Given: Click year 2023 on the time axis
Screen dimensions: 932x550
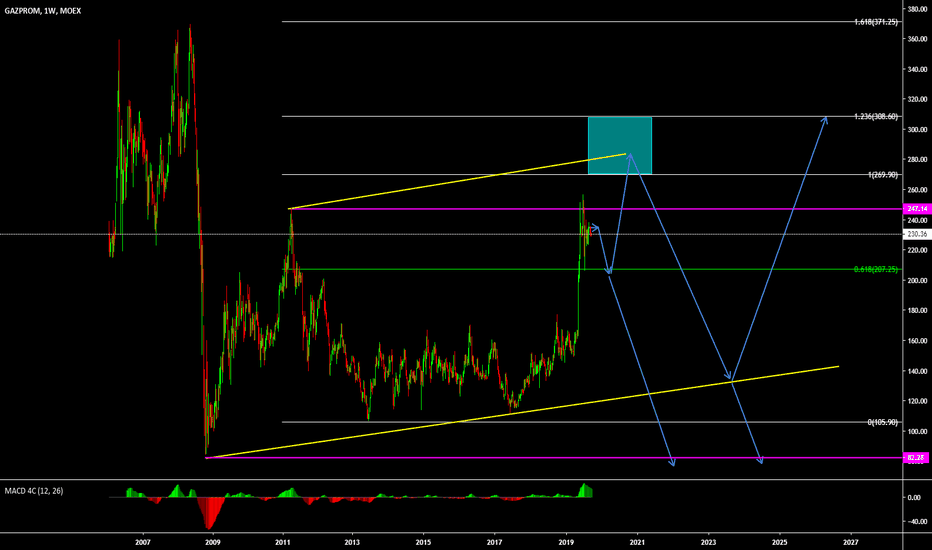Looking at the screenshot, I should pos(709,542).
